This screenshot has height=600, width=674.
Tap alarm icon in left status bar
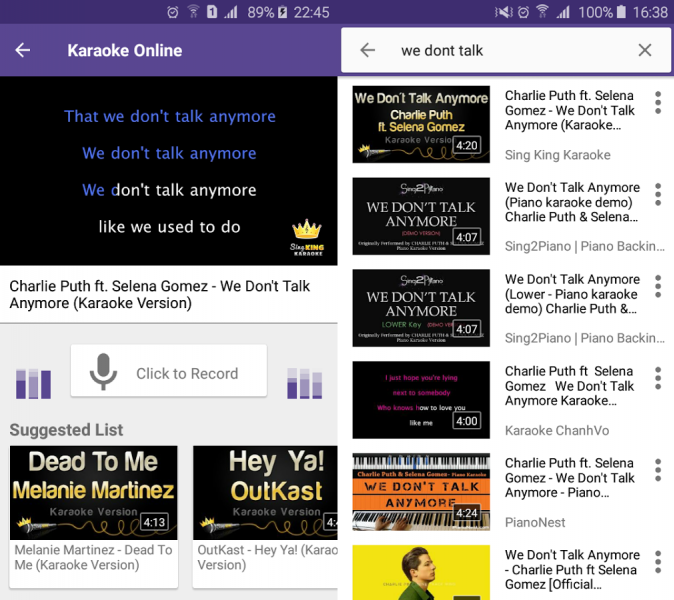click(172, 12)
